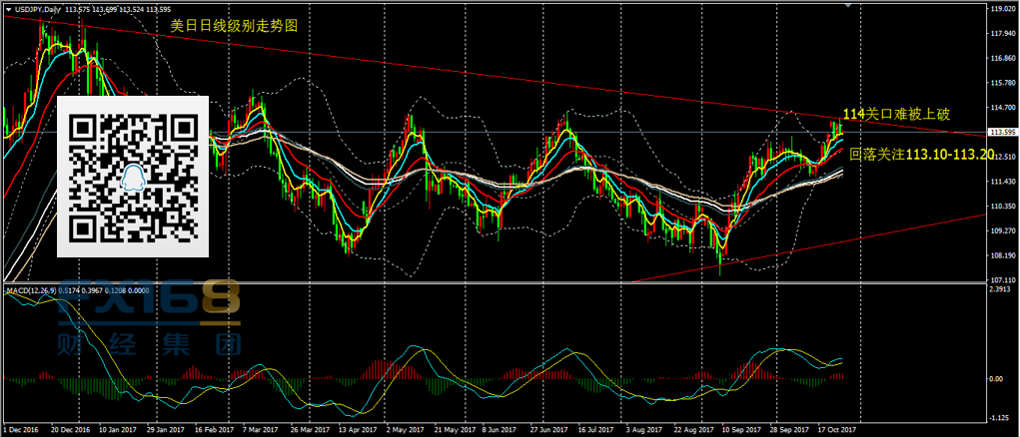Image resolution: width=1020 pixels, height=437 pixels.
Task: Click the MACD 0.00 level label
Action: tap(997, 379)
